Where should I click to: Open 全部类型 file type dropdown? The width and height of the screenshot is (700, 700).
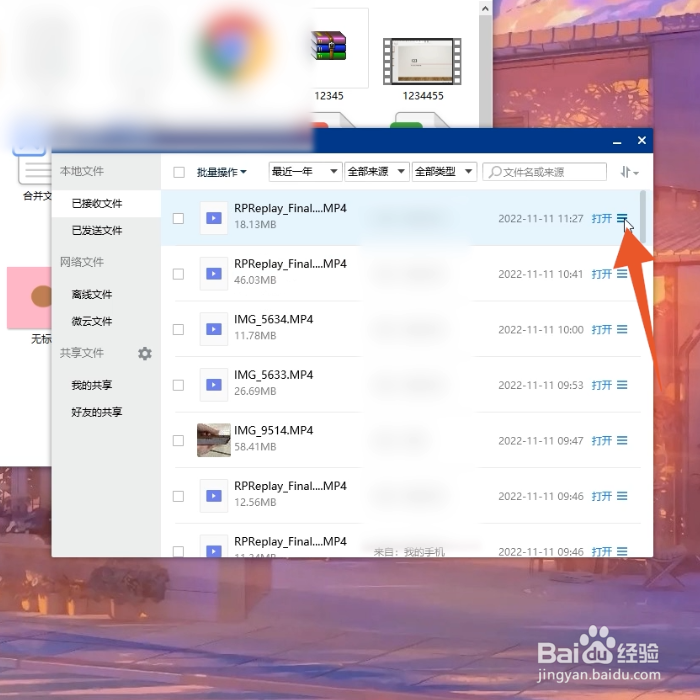(x=444, y=172)
